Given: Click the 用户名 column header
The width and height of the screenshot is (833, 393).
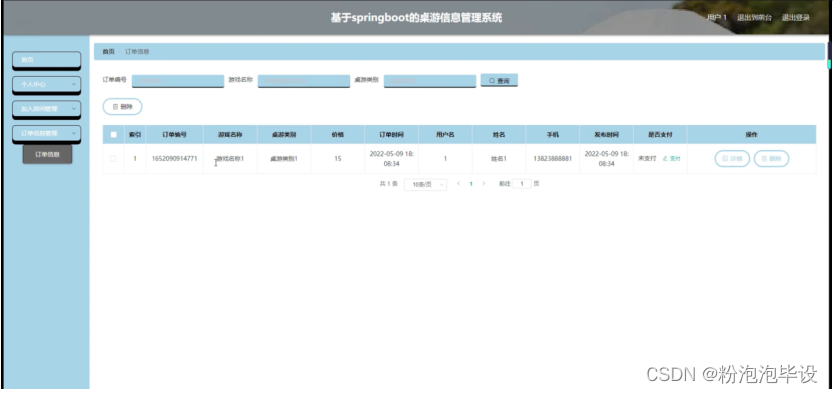Looking at the screenshot, I should (x=445, y=134).
